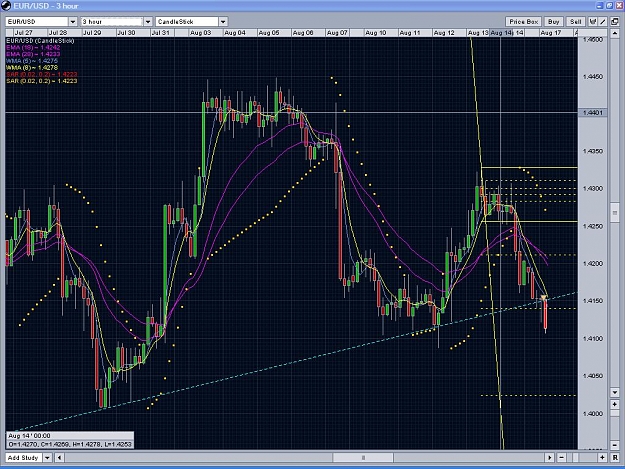Click the 1.4150 price axis label

(593, 301)
